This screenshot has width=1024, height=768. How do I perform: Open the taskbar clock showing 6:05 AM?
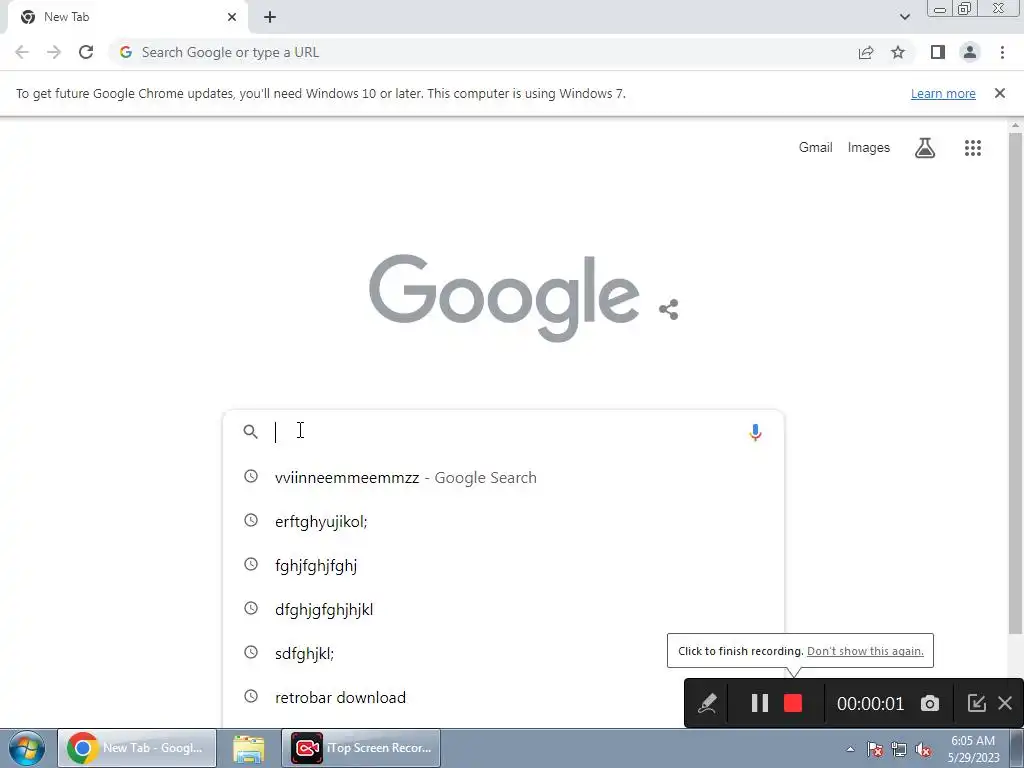973,749
